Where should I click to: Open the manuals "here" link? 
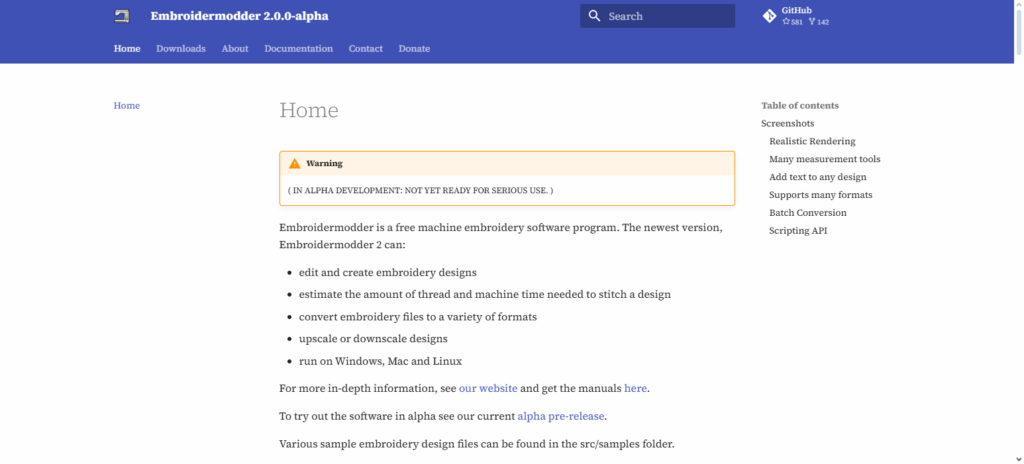point(636,388)
